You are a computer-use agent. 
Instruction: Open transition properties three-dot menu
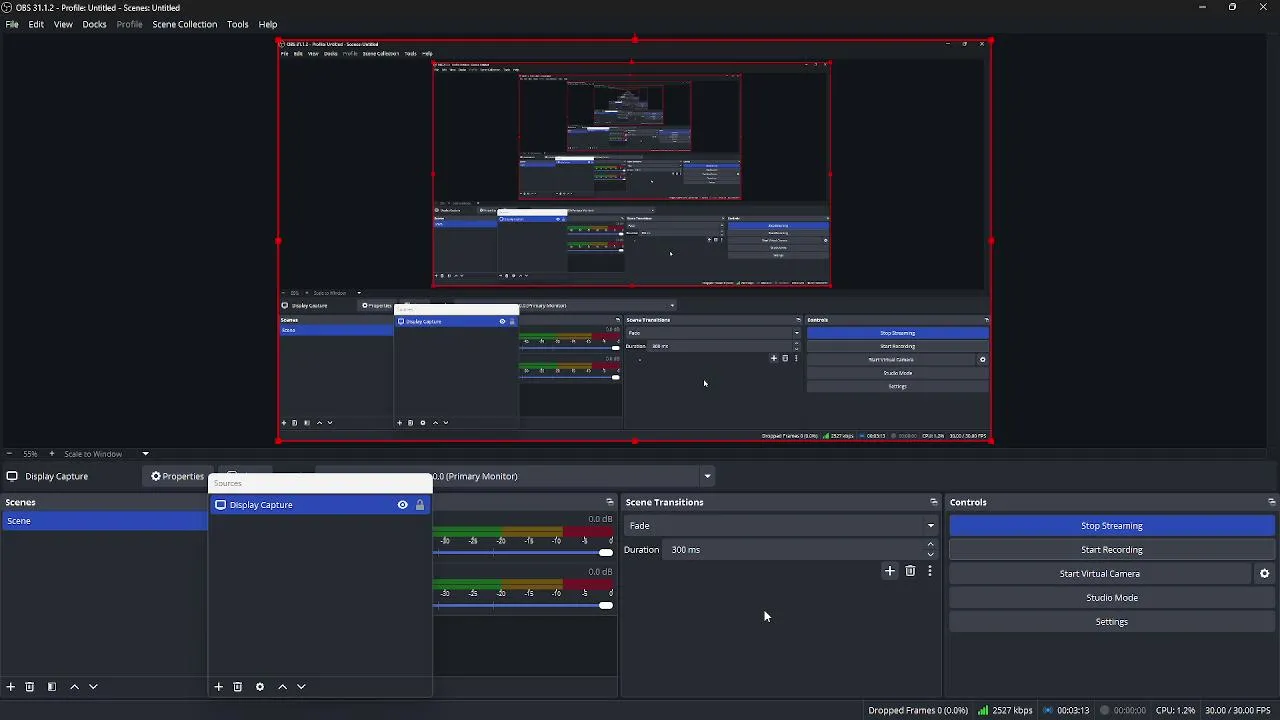pos(930,571)
